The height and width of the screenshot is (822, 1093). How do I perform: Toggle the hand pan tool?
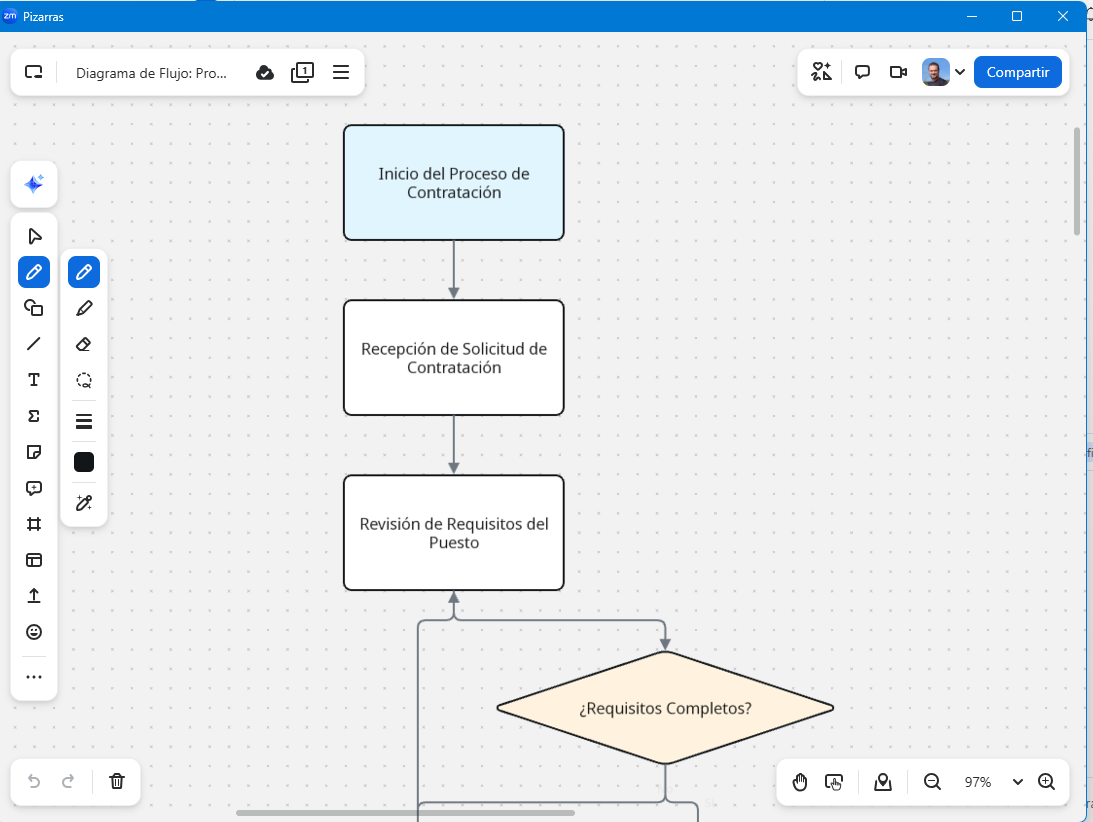800,782
